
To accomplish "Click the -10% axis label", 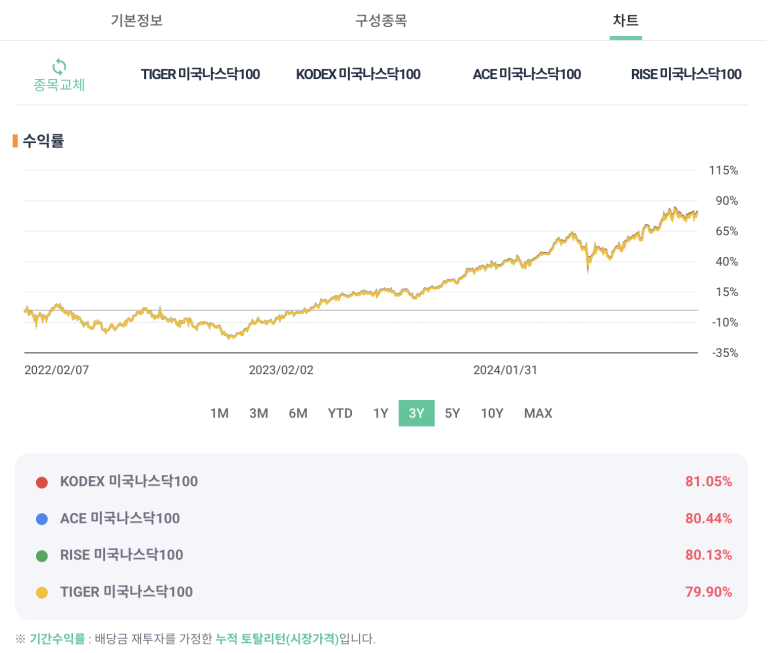I will click(725, 322).
